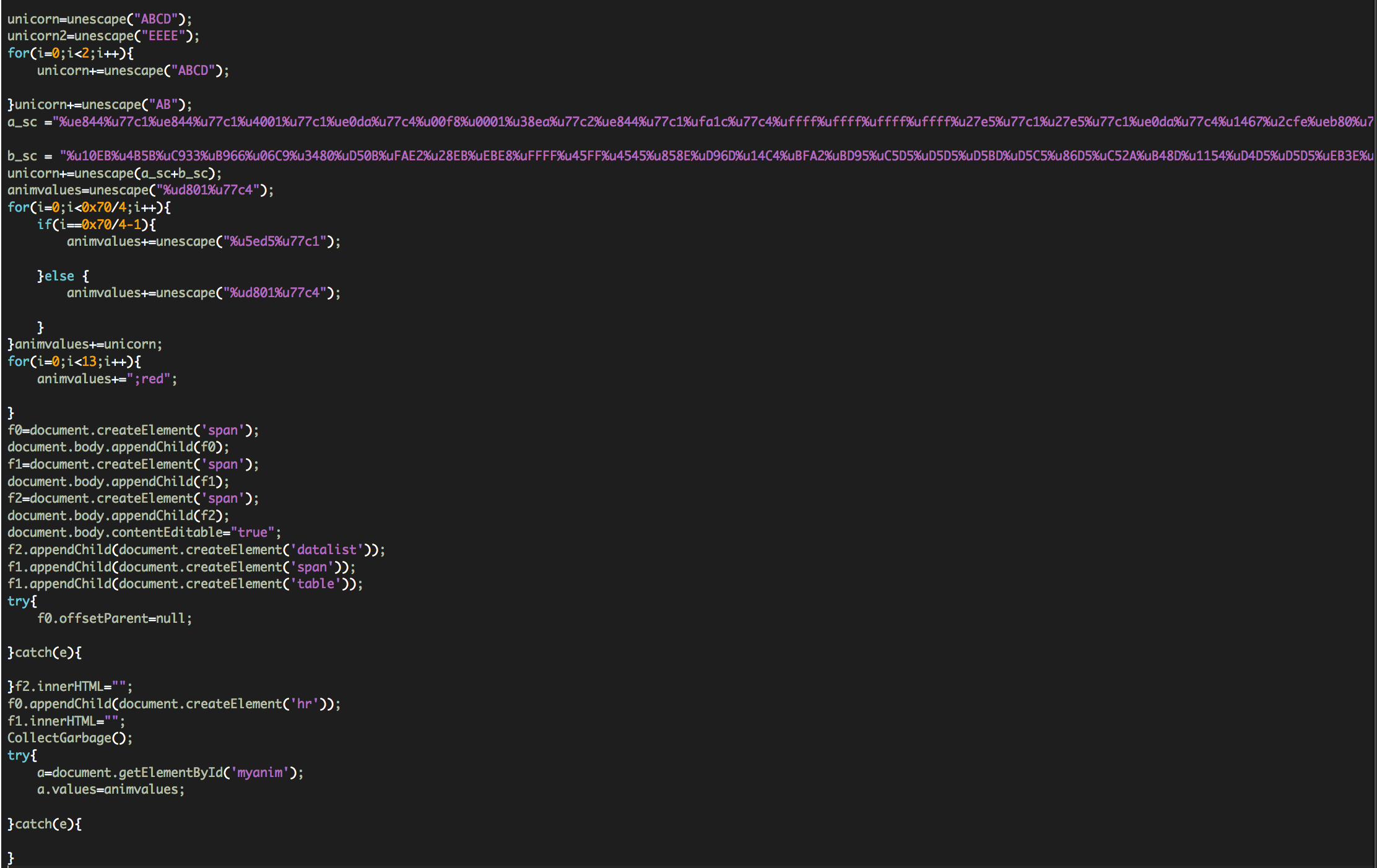Viewport: 1377px width, 868px height.
Task: Click the }f2.innerHTML=""; line
Action: tap(70, 687)
